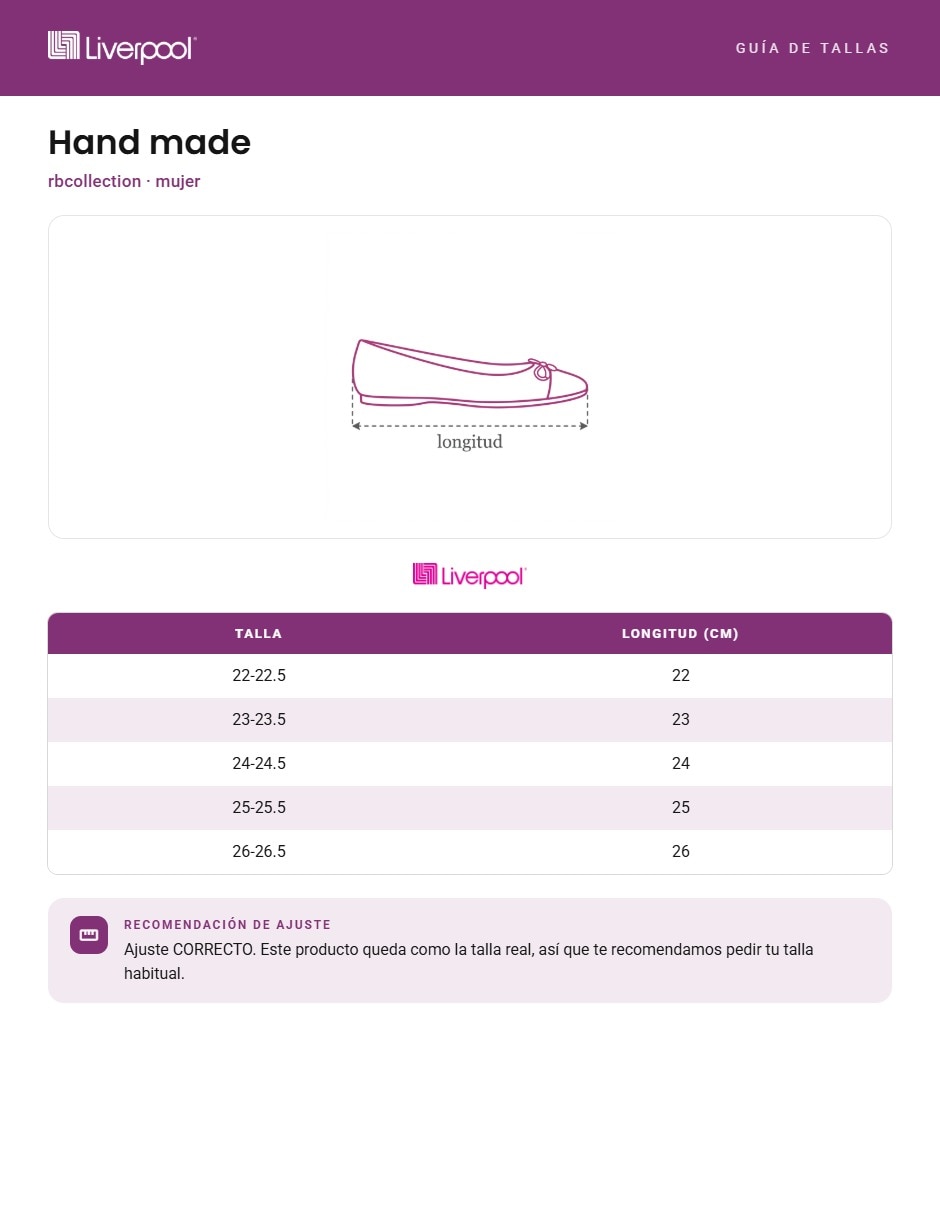Click the LONGITUD (CM) column header

pos(681,633)
